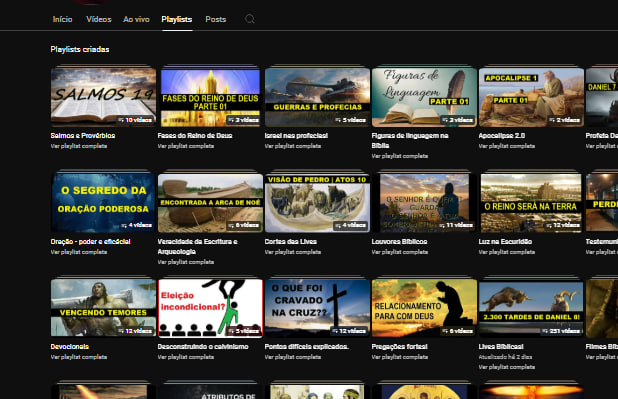This screenshot has height=399, width=618.
Task: Click the Oração - poder e eficácia title
Action: pyautogui.click(x=90, y=242)
